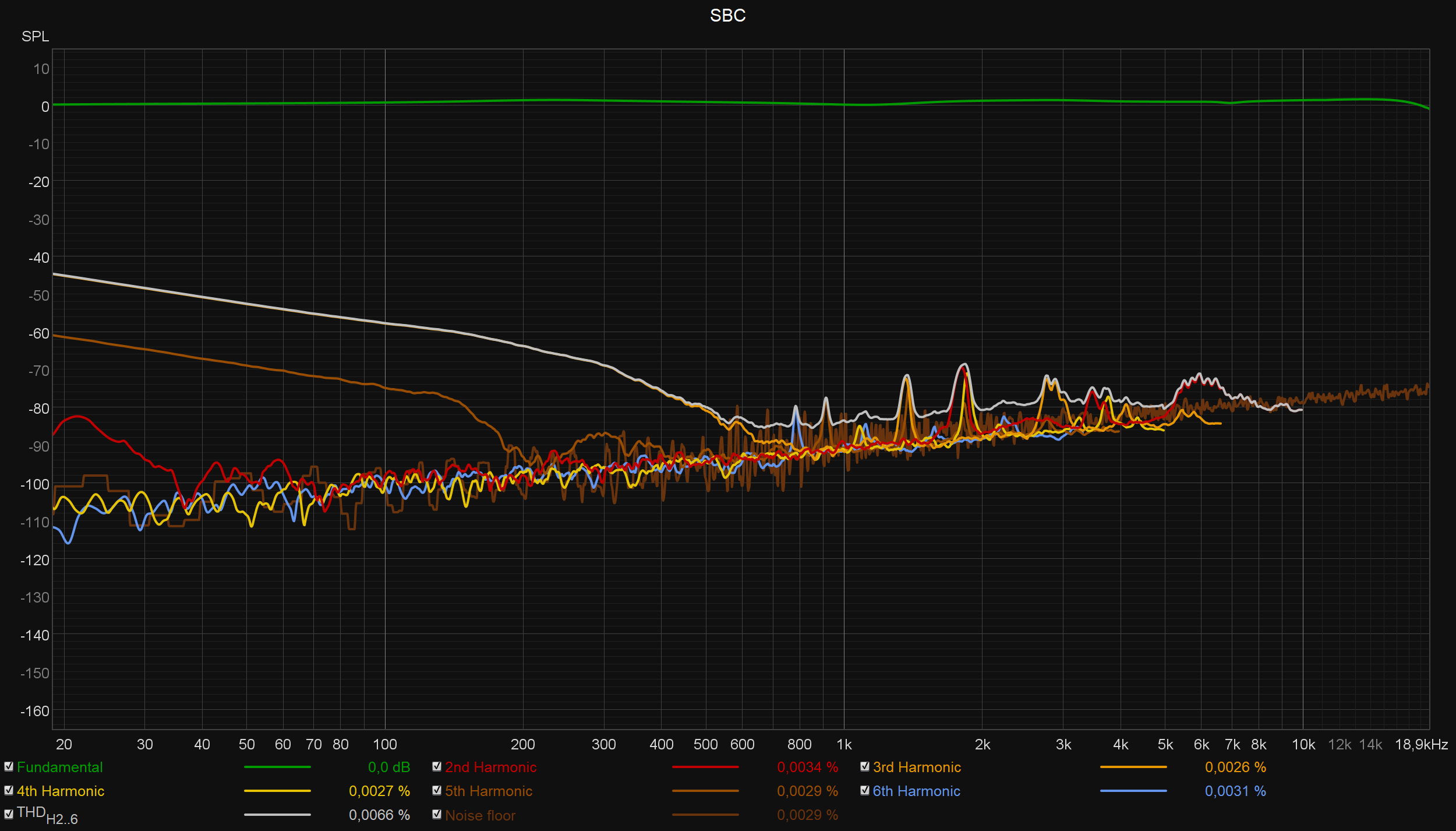Toggle the THD H2..6 checkbox
Screen dimensions: 1456x831
(9, 815)
